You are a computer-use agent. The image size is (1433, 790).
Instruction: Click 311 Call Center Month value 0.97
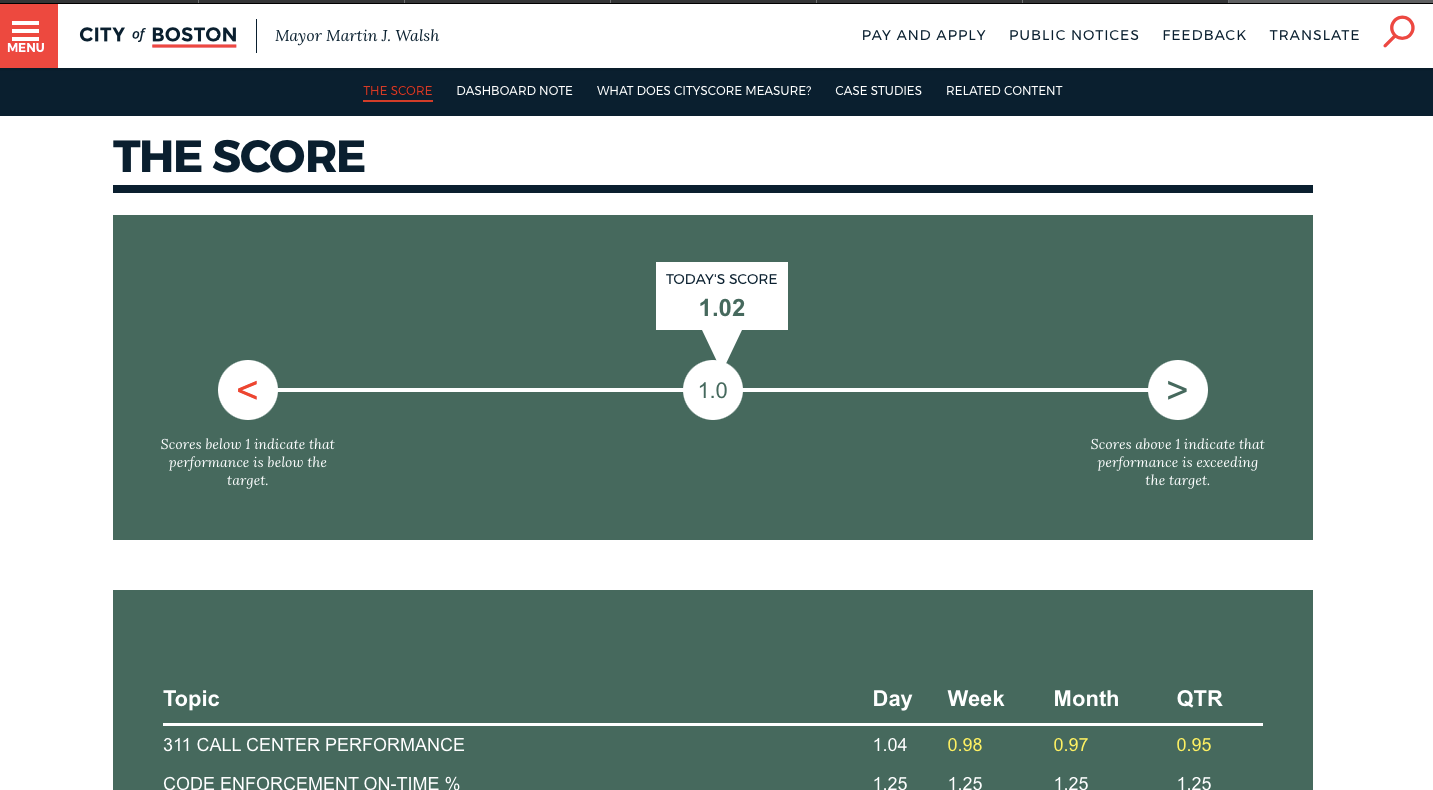(x=1071, y=745)
